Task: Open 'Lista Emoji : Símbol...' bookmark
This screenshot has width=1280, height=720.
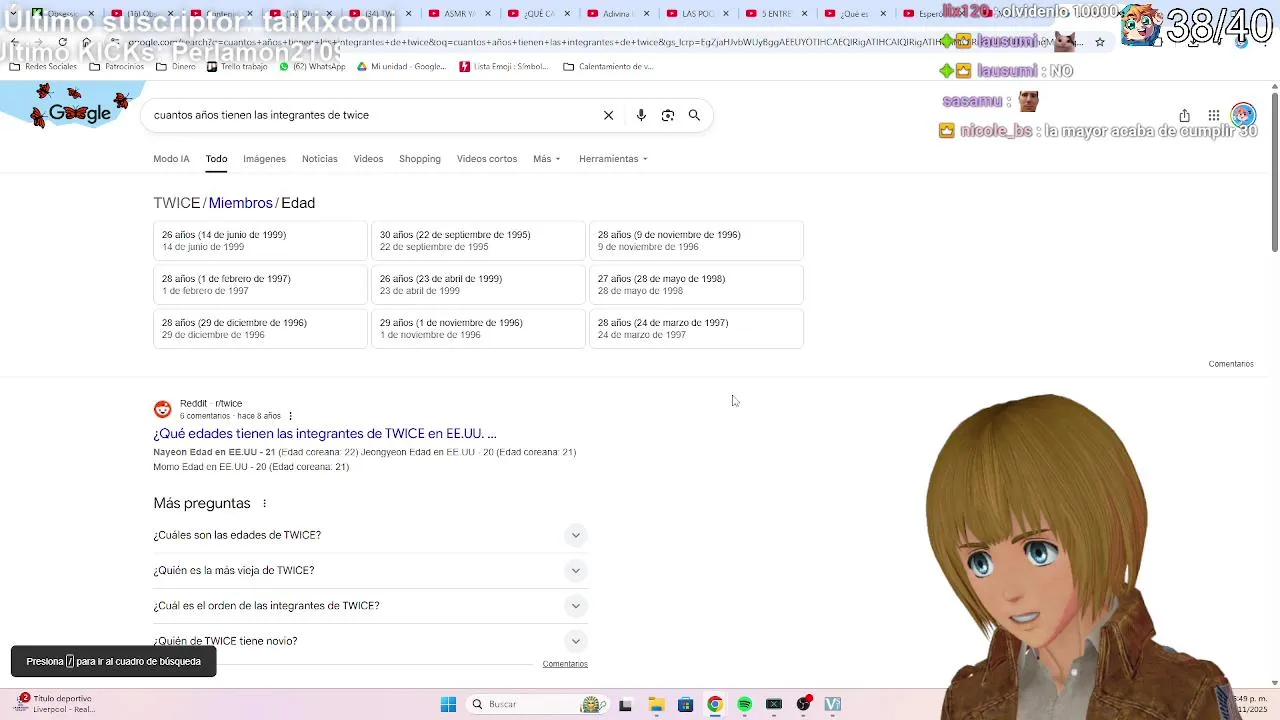Action: pos(504,67)
